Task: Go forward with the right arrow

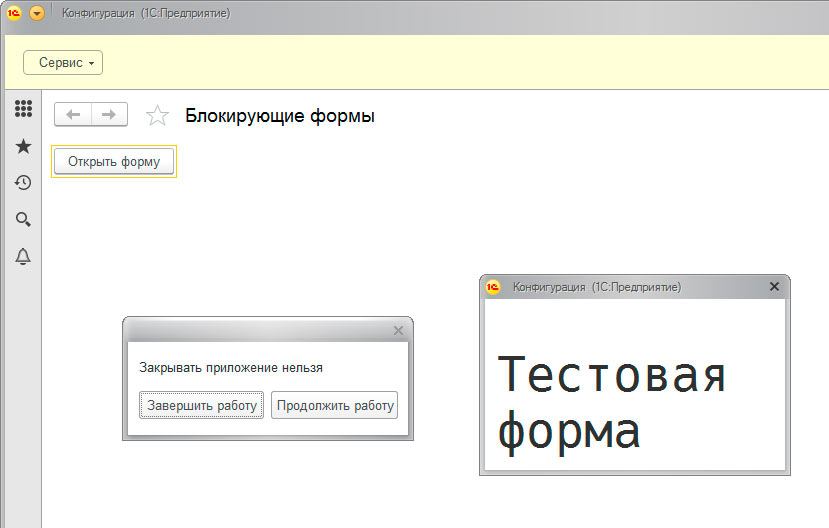Action: [109, 114]
